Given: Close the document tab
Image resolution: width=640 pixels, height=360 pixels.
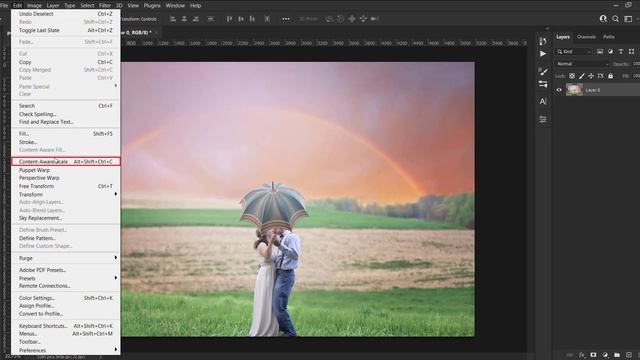Looking at the screenshot, I should tap(157, 32).
